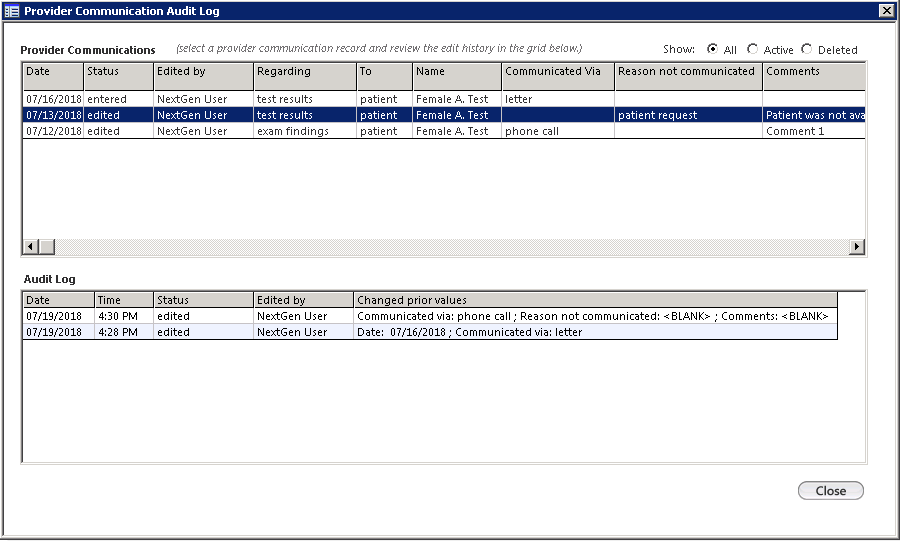Click the 'phone call' communicated via cell
The image size is (900, 541).
(x=558, y=131)
